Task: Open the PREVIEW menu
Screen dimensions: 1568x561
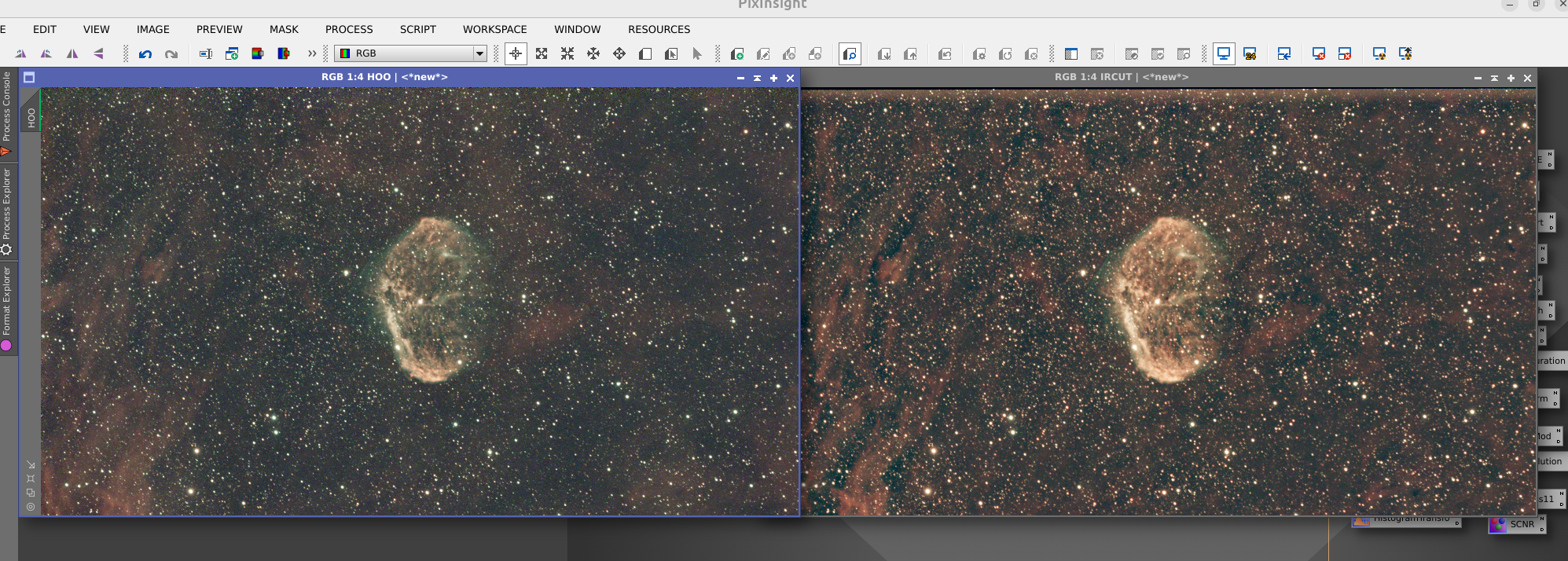Action: (x=219, y=29)
